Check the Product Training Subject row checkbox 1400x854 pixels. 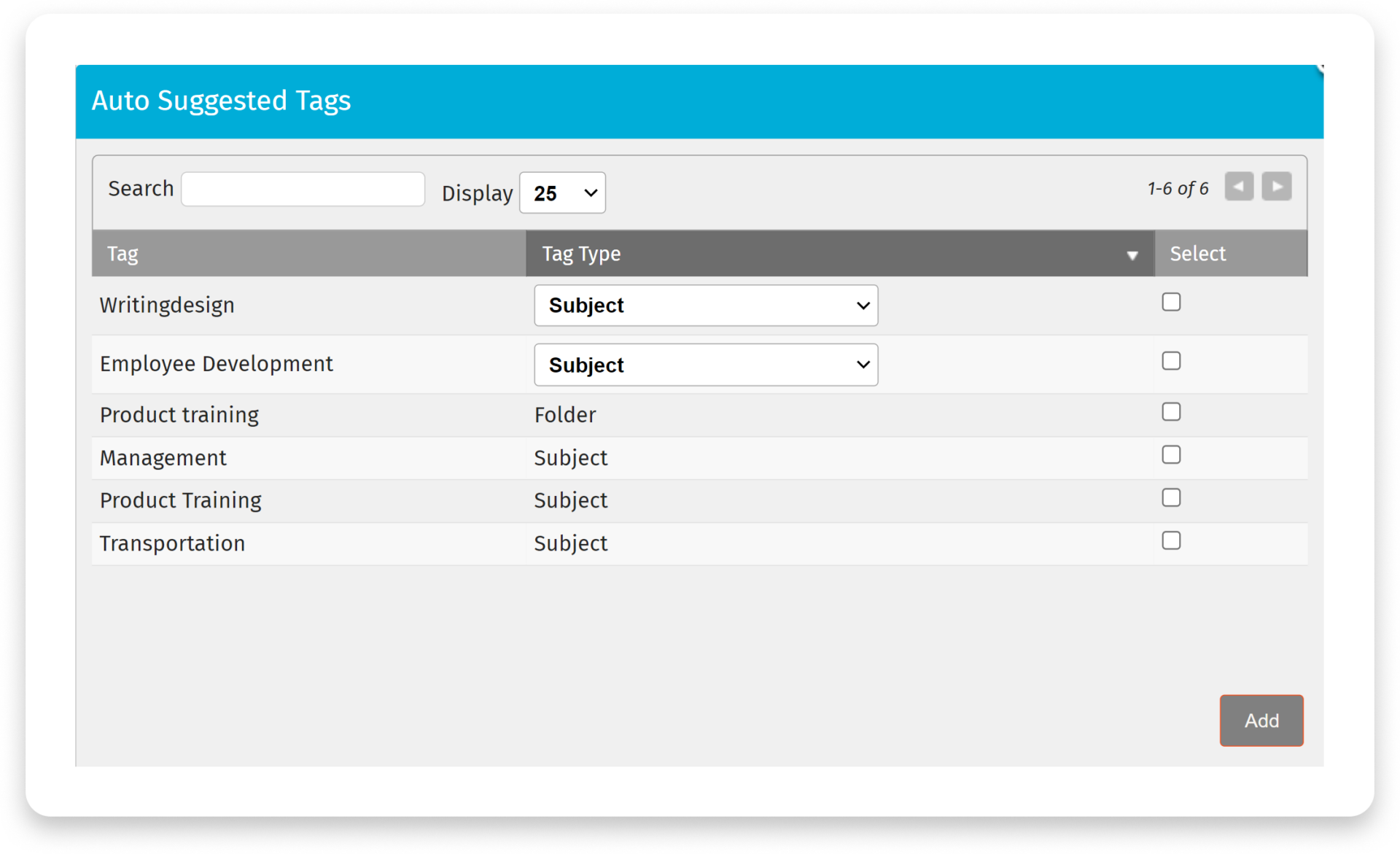(x=1171, y=497)
